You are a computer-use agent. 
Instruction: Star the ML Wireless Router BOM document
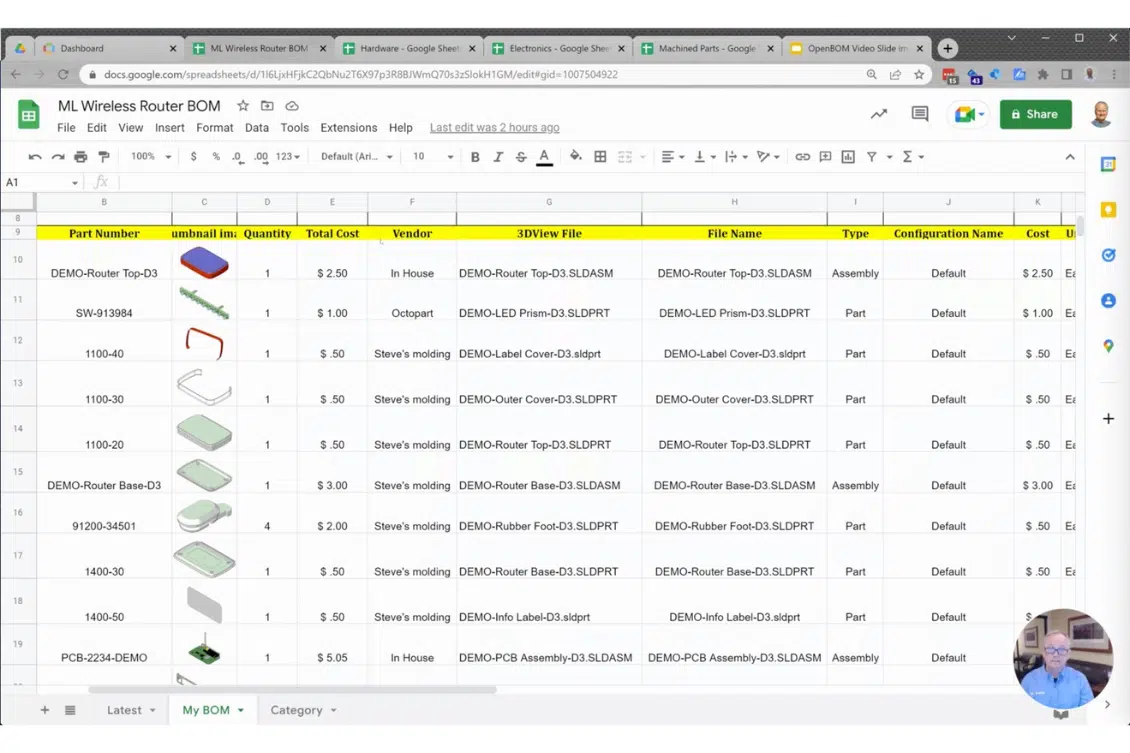coord(243,106)
